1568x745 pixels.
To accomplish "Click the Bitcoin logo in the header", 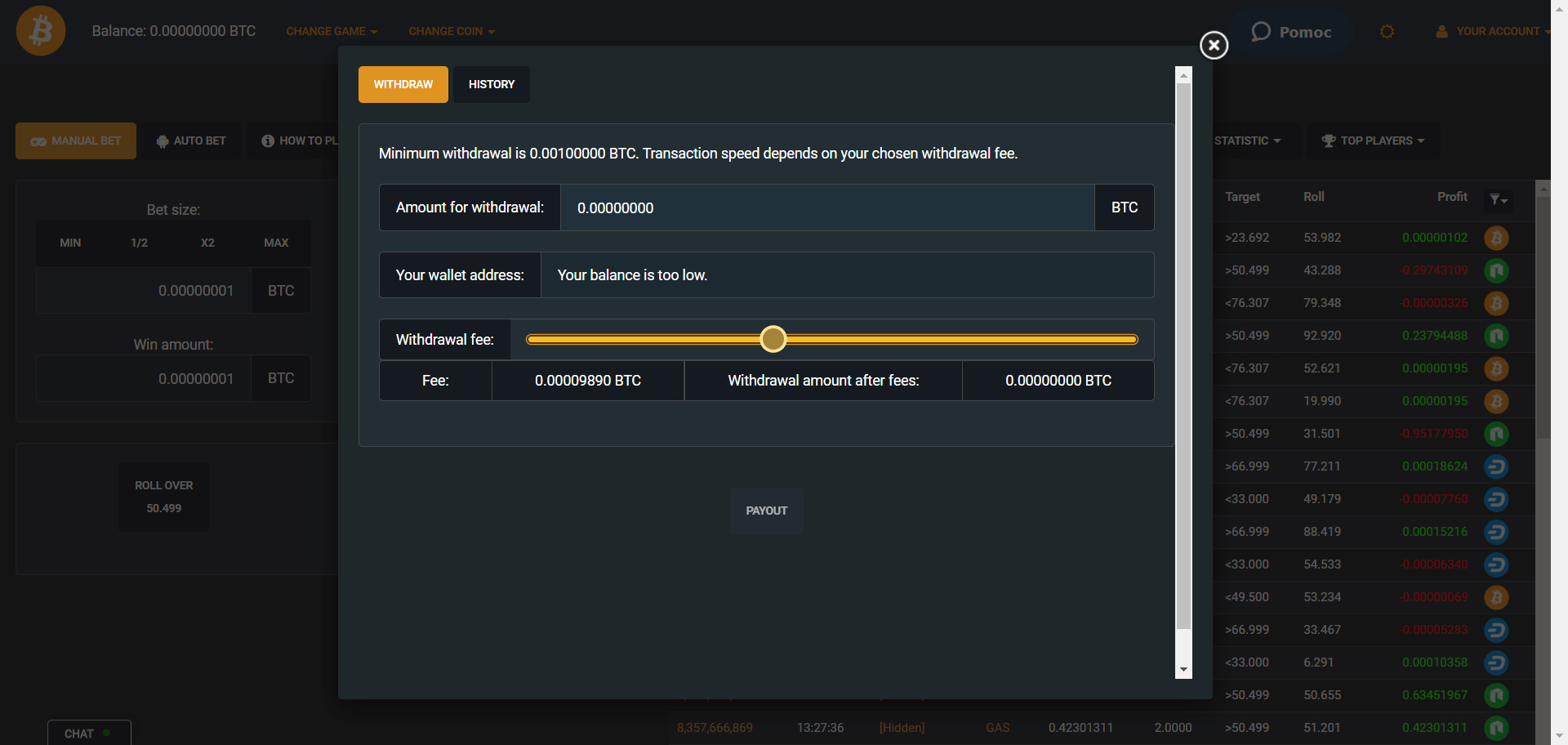I will point(41,31).
